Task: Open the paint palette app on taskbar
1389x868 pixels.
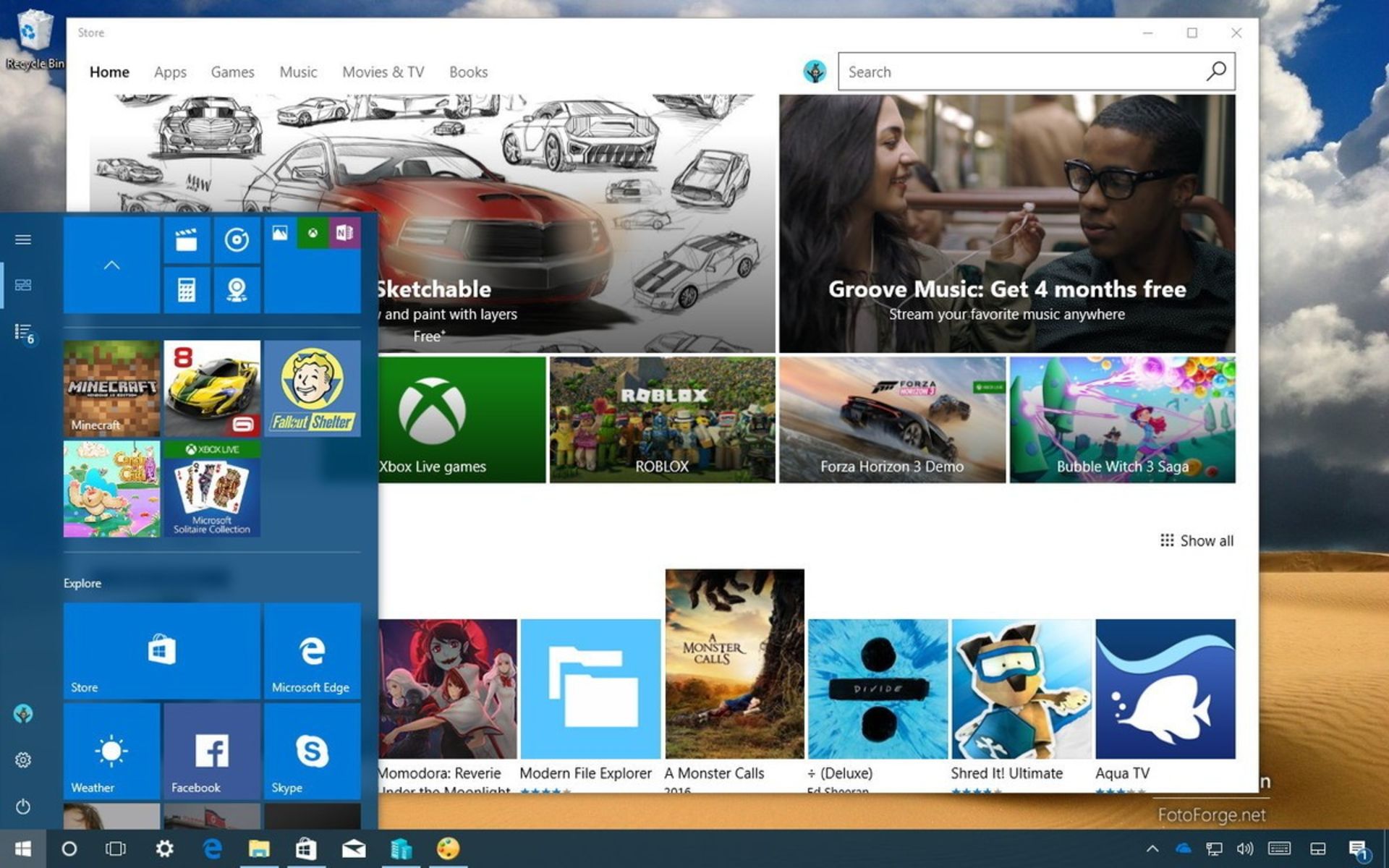Action: click(448, 848)
